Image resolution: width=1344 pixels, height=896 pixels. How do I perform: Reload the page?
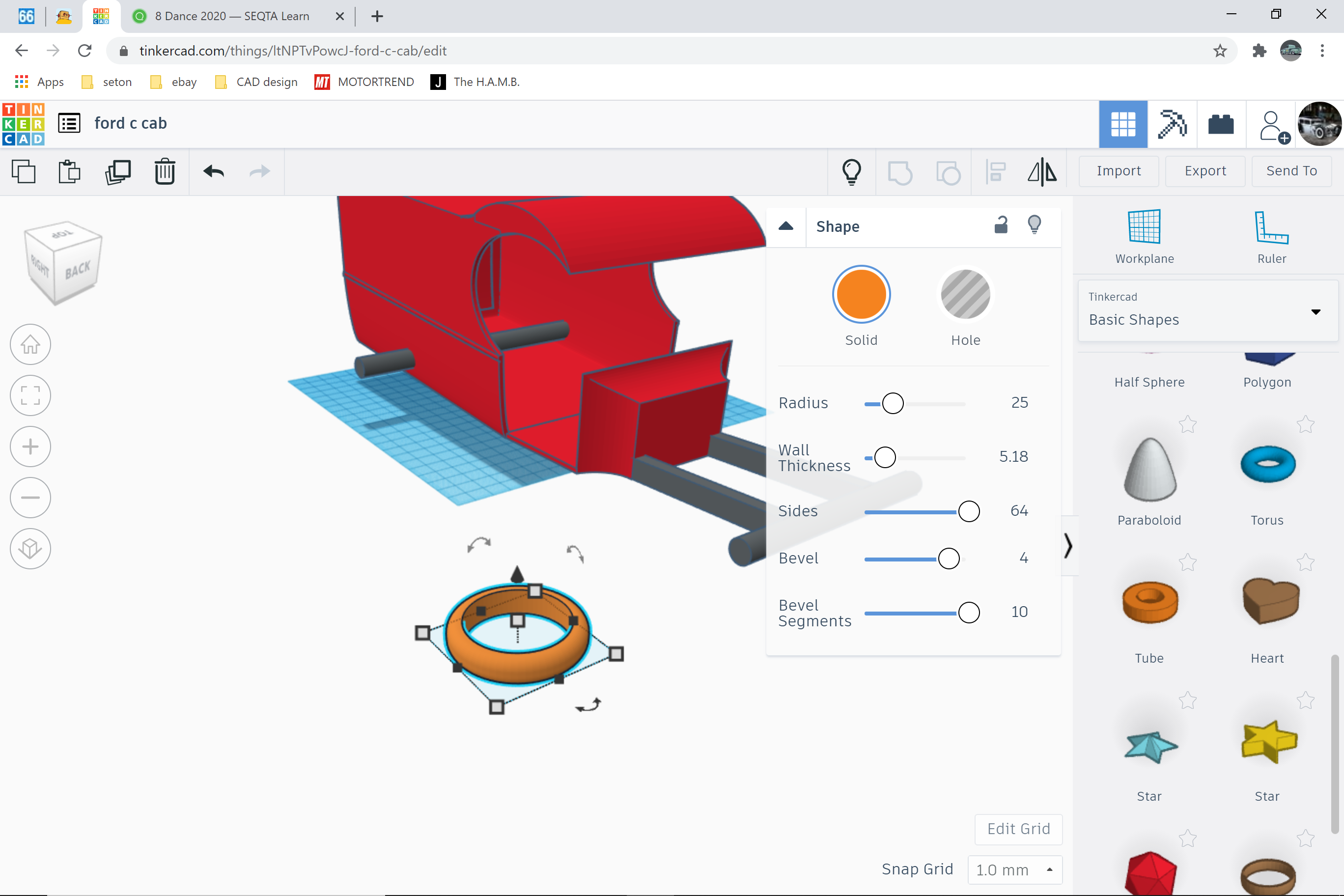(x=84, y=51)
